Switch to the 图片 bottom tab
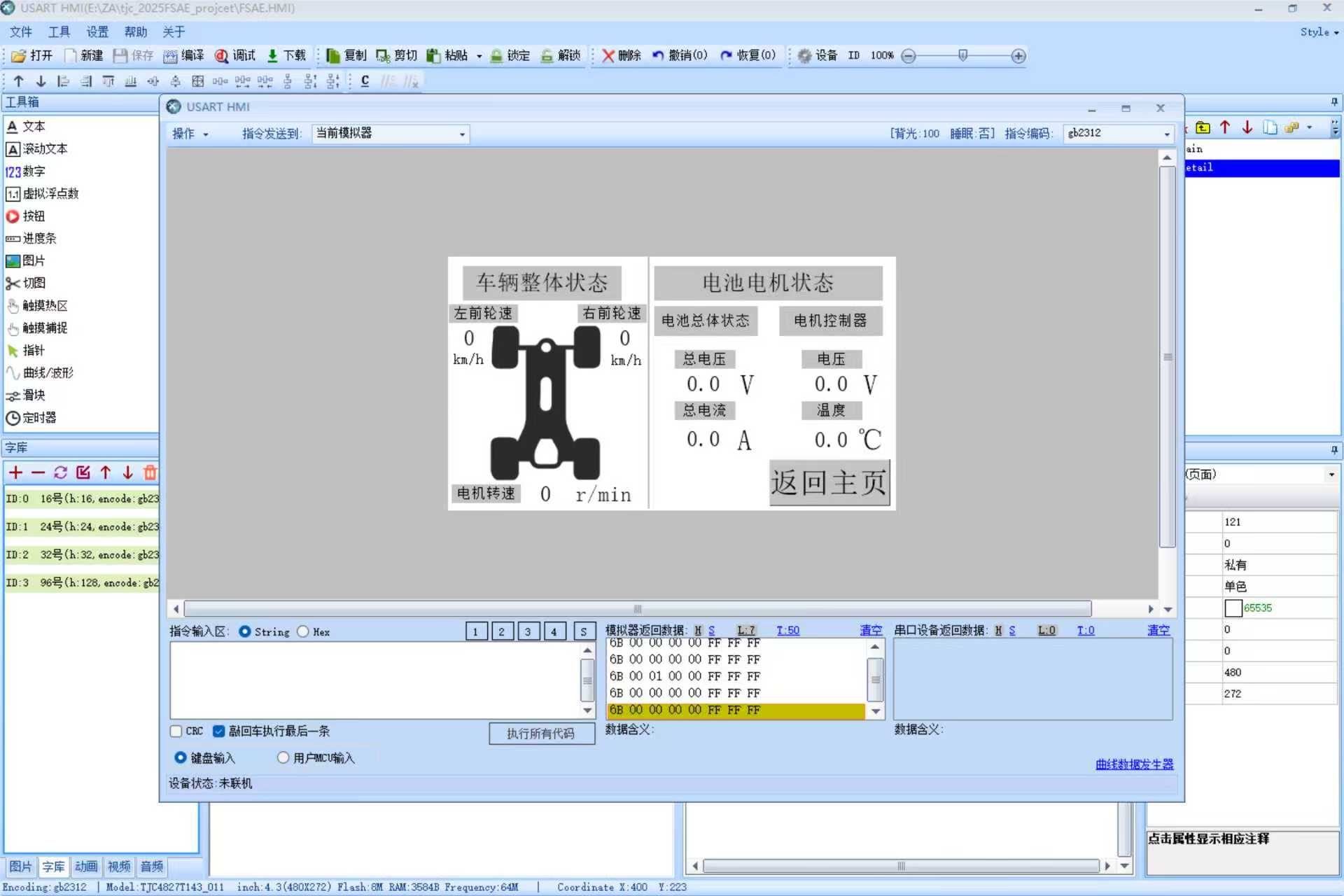 point(20,867)
